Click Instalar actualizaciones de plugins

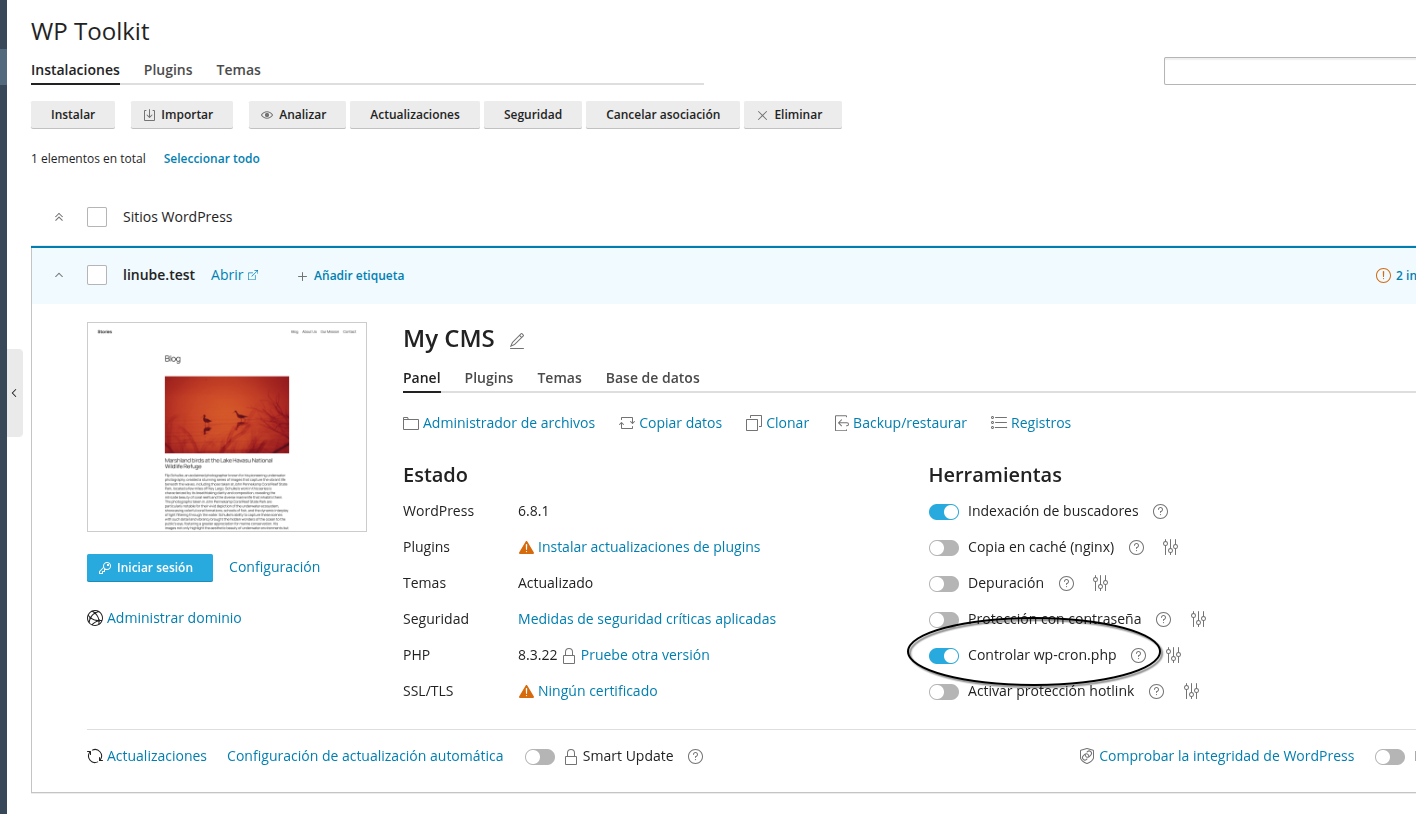click(x=649, y=547)
